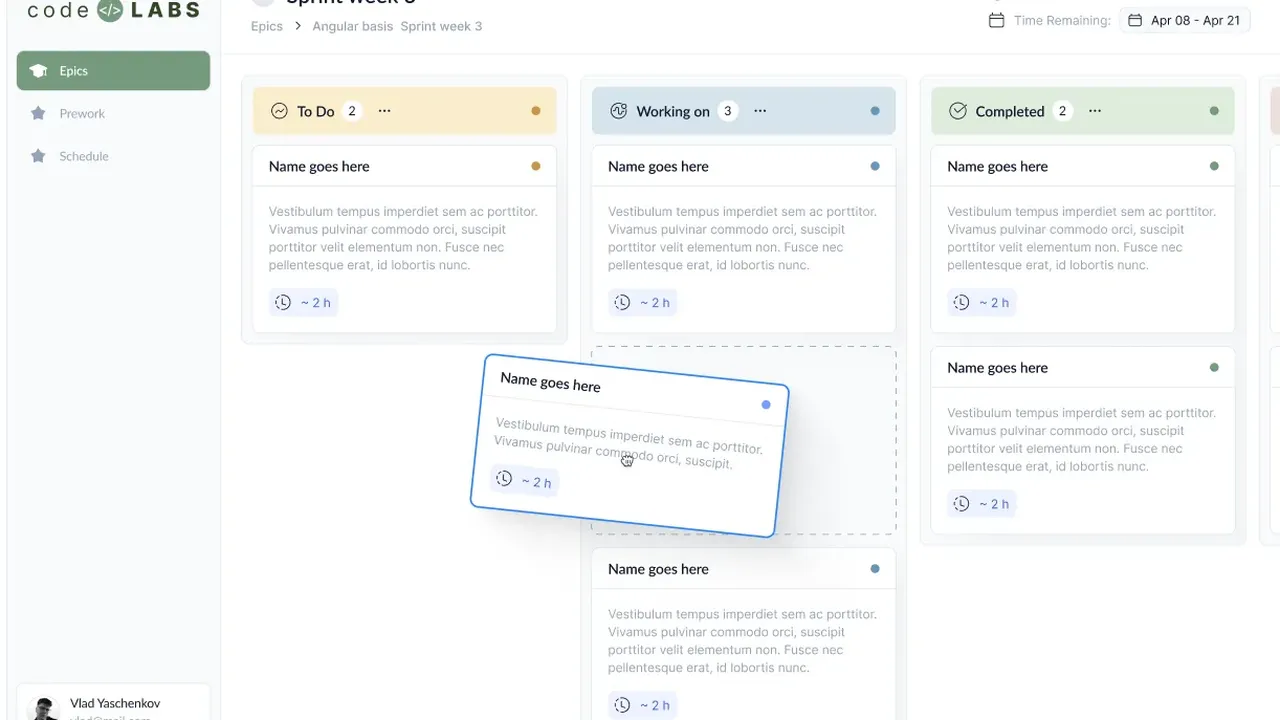Open Prework in the sidebar
This screenshot has height=720, width=1280.
click(x=81, y=114)
